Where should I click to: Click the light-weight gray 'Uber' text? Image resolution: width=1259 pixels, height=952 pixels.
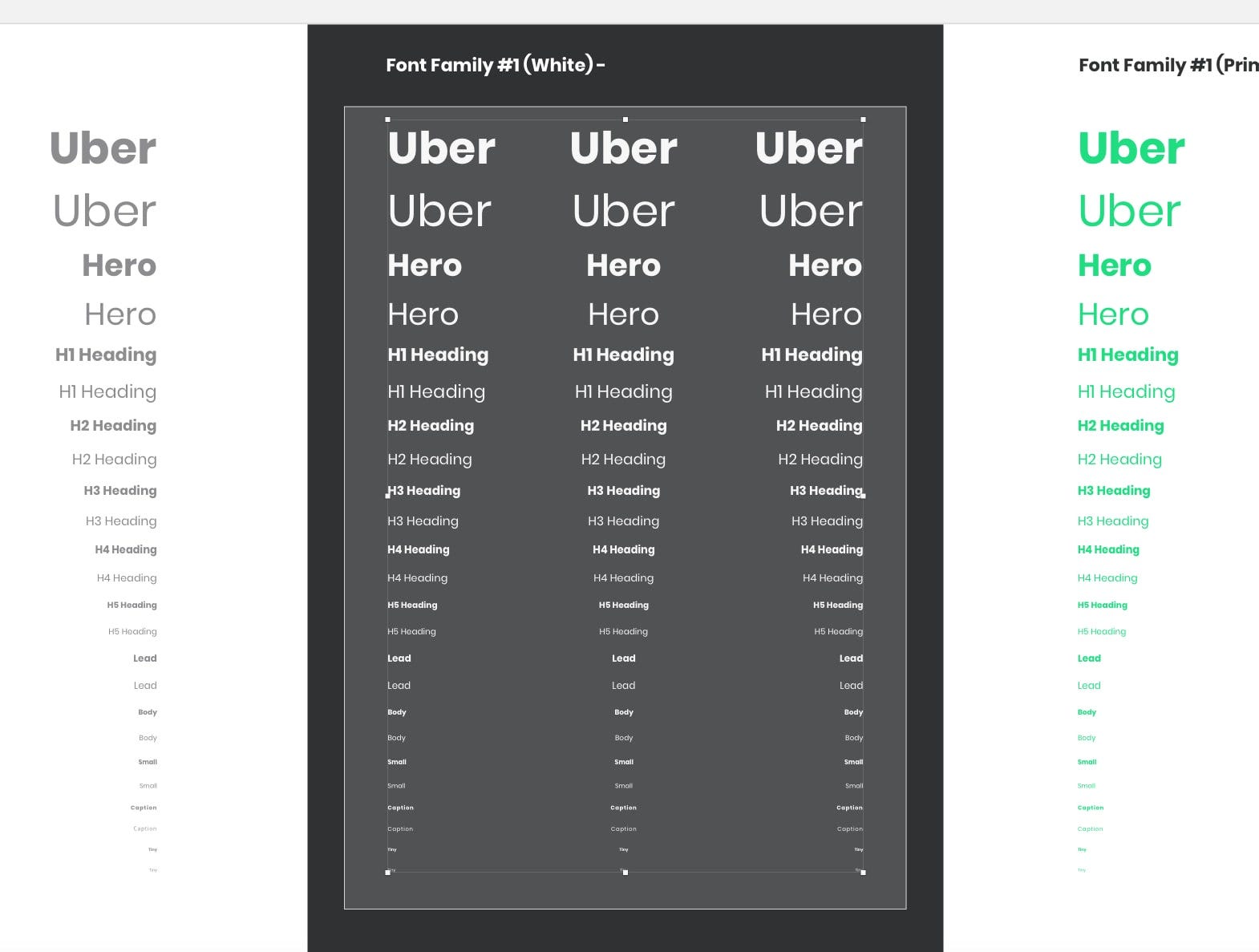pyautogui.click(x=105, y=211)
